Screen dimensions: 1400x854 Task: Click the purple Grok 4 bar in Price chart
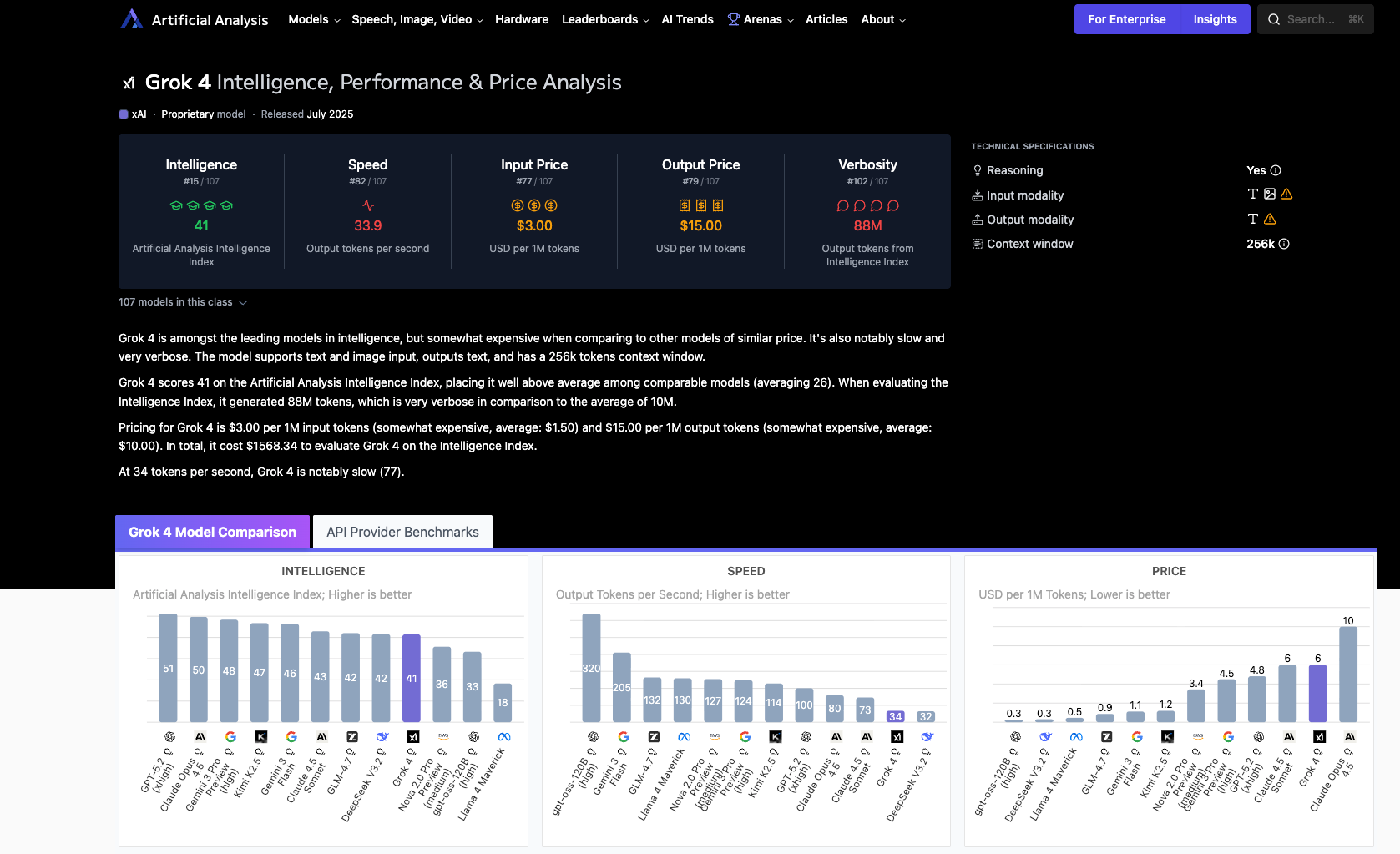1318,694
